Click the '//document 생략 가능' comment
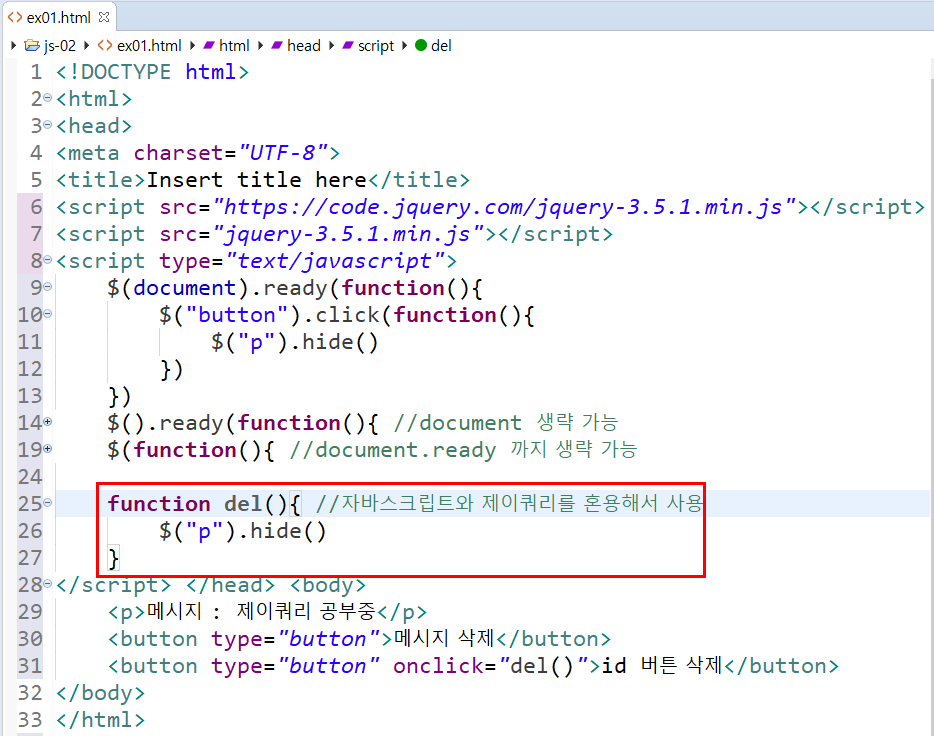This screenshot has width=934, height=736. pos(506,423)
